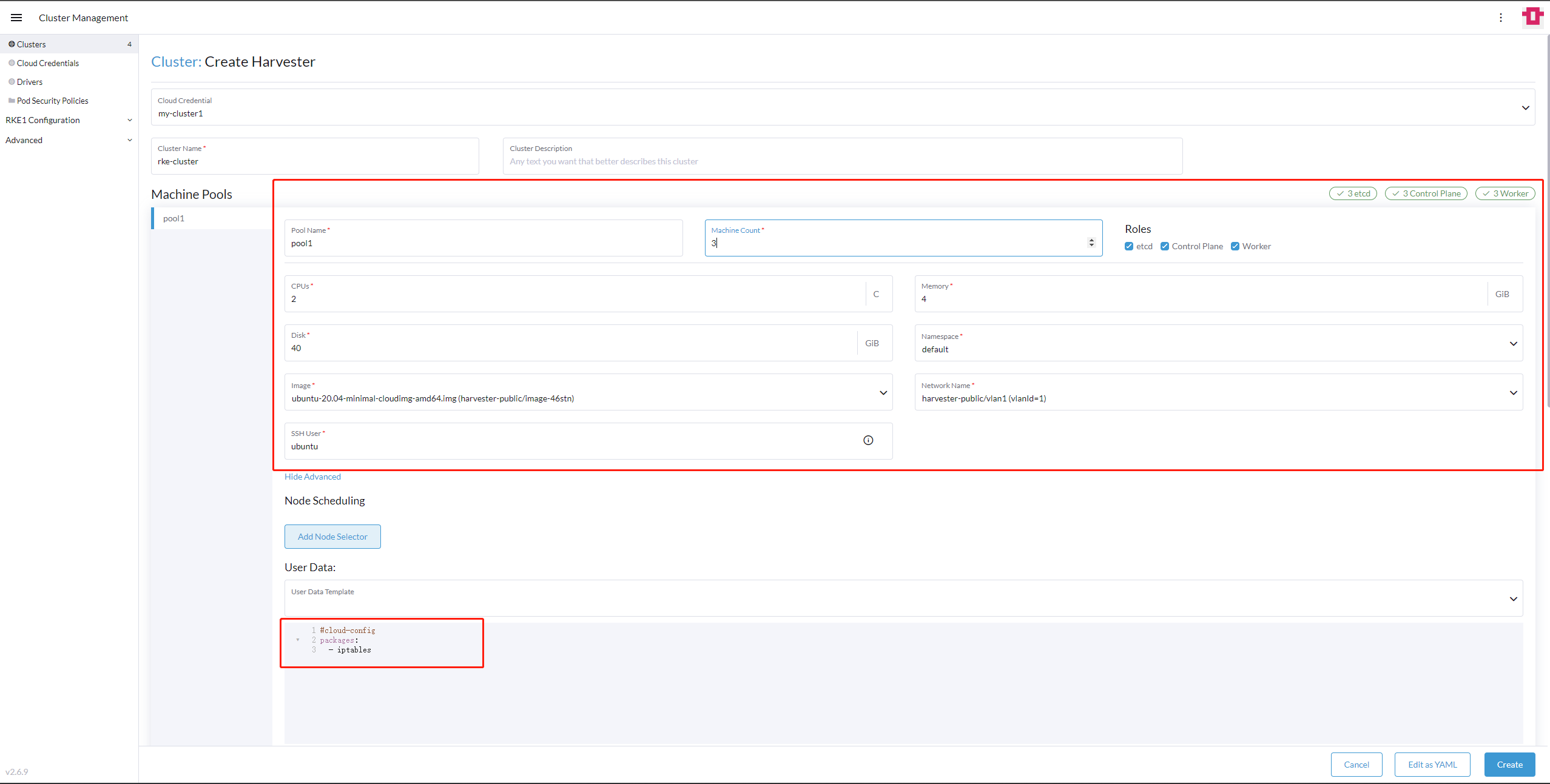Open the Cloud Credential dropdown

pos(843,107)
